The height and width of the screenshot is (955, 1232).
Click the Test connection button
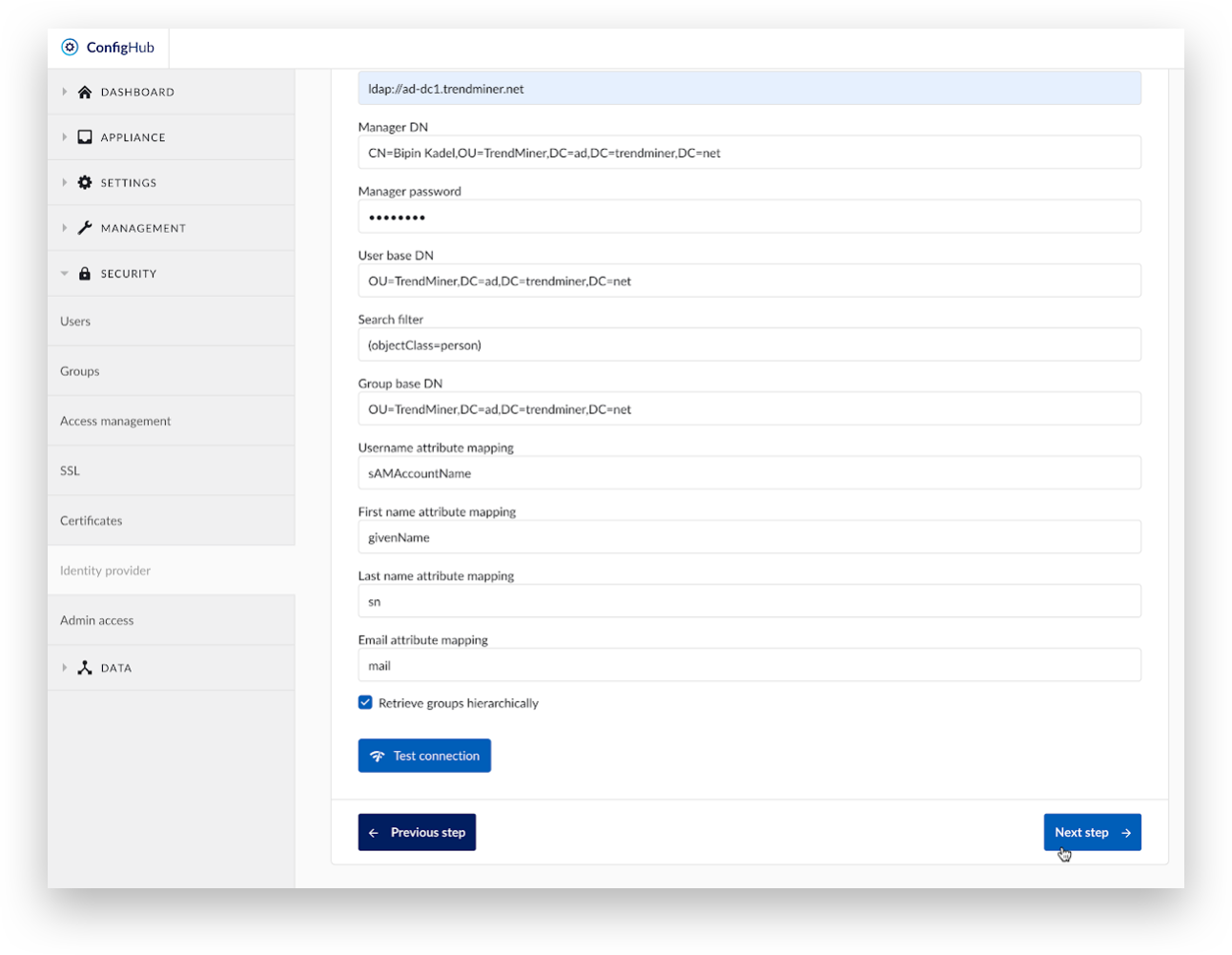[424, 756]
